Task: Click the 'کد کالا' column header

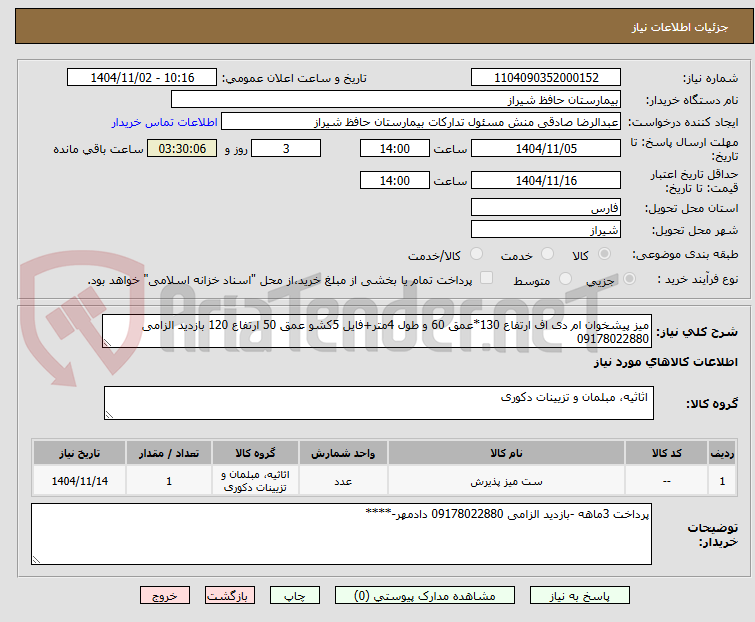Action: 666,453
